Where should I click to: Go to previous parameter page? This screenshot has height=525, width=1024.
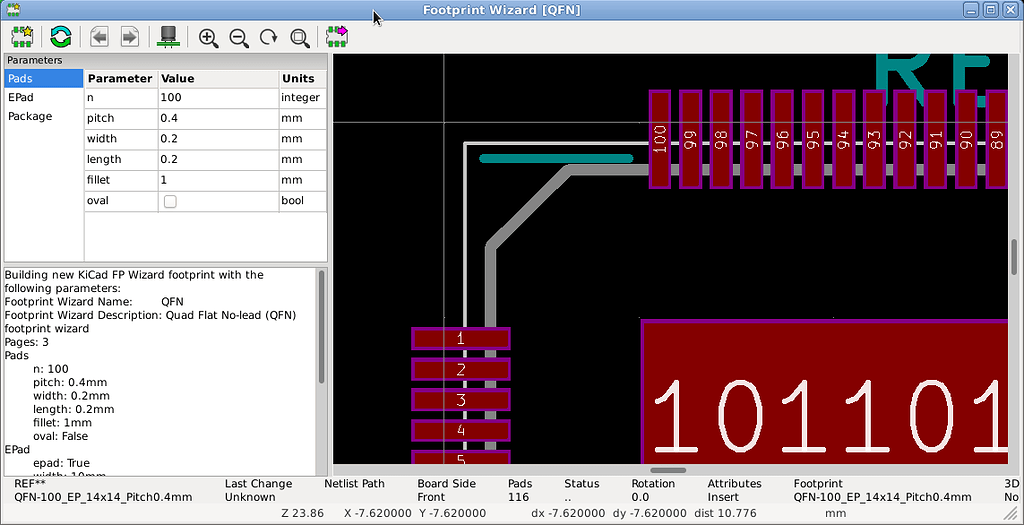tap(98, 37)
